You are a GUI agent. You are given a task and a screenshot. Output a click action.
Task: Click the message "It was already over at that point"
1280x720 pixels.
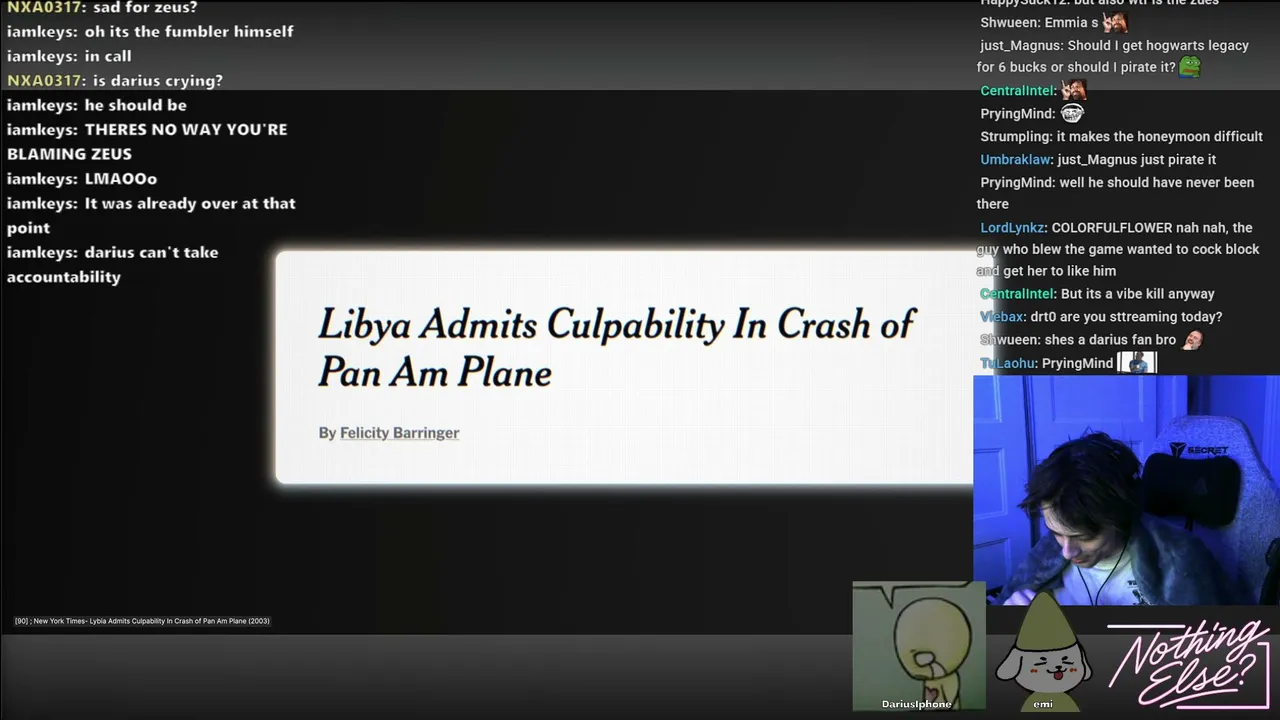point(151,215)
